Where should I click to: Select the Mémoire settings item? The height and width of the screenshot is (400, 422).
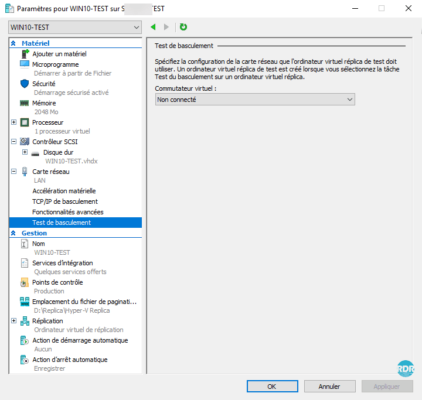(x=44, y=103)
